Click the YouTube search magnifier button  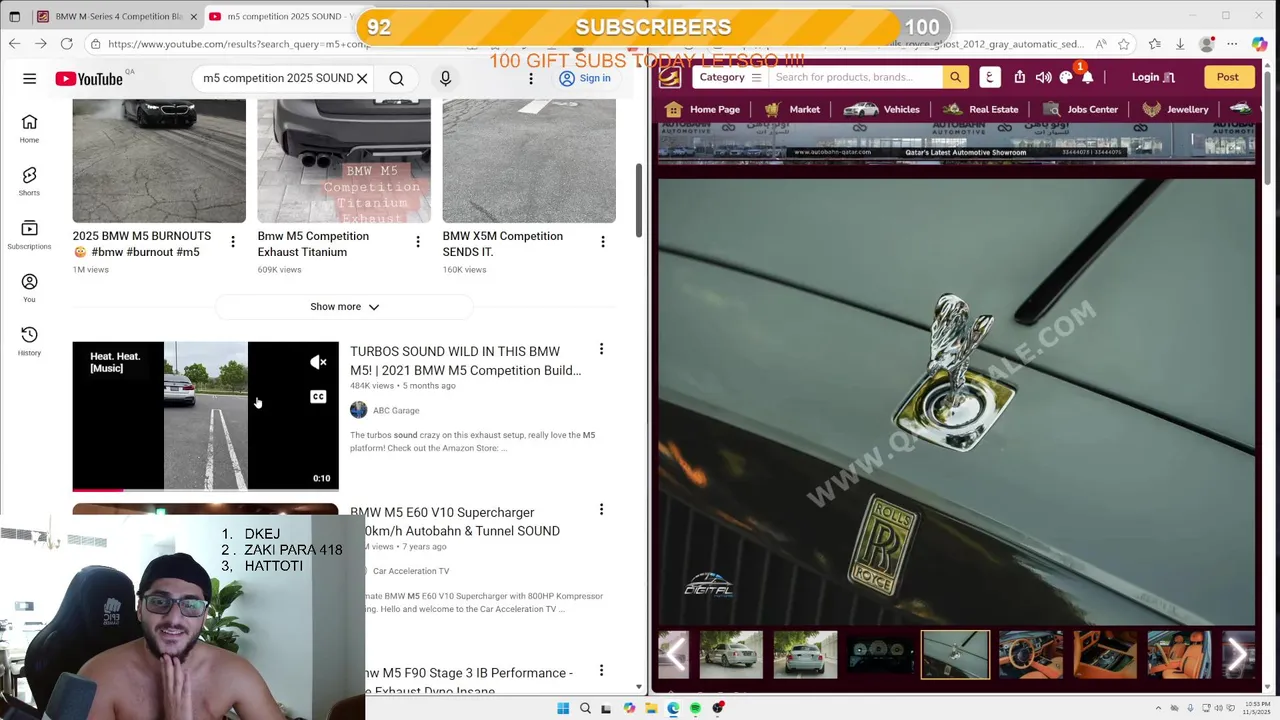point(396,78)
